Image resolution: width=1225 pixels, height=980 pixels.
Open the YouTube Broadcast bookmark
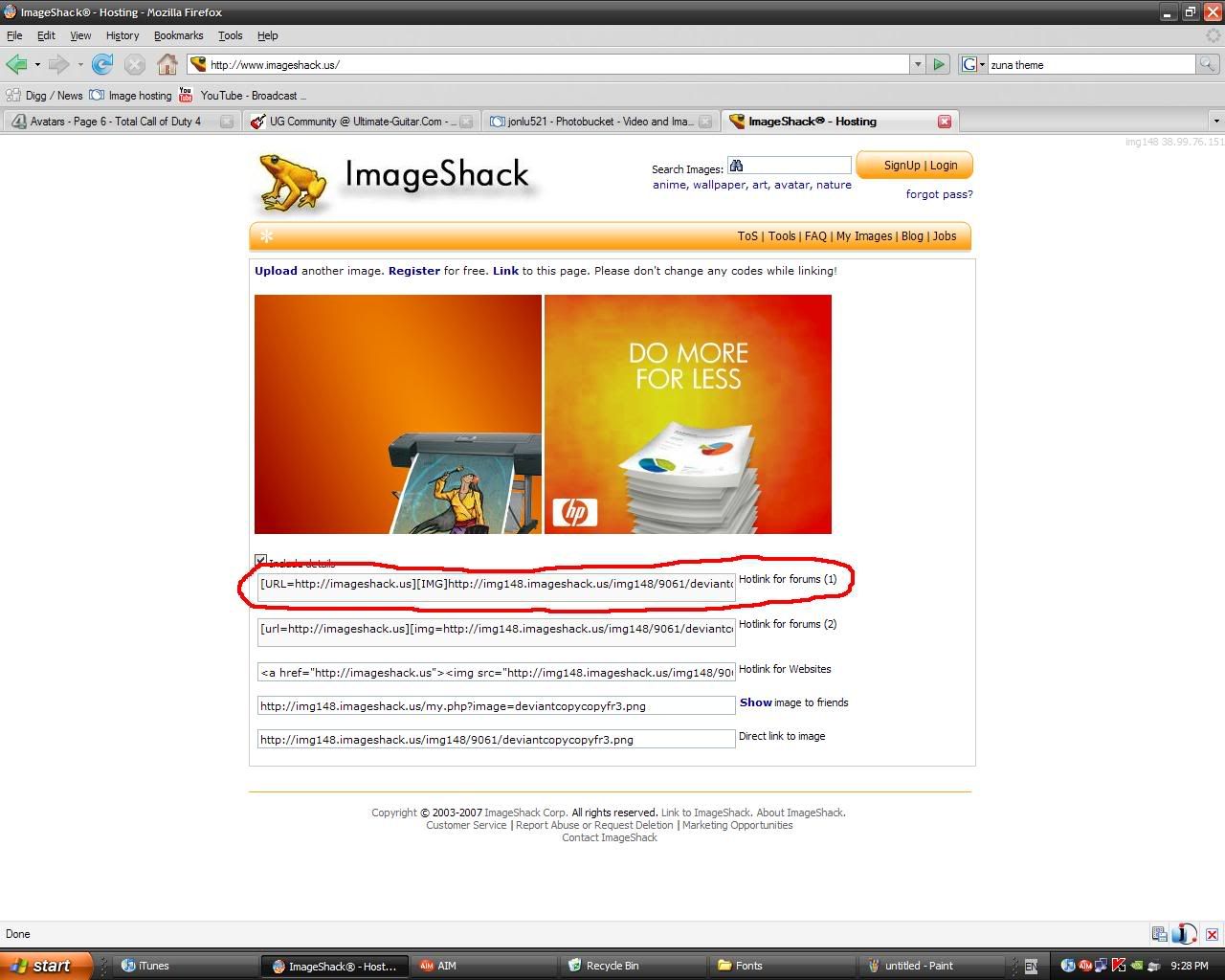click(241, 95)
